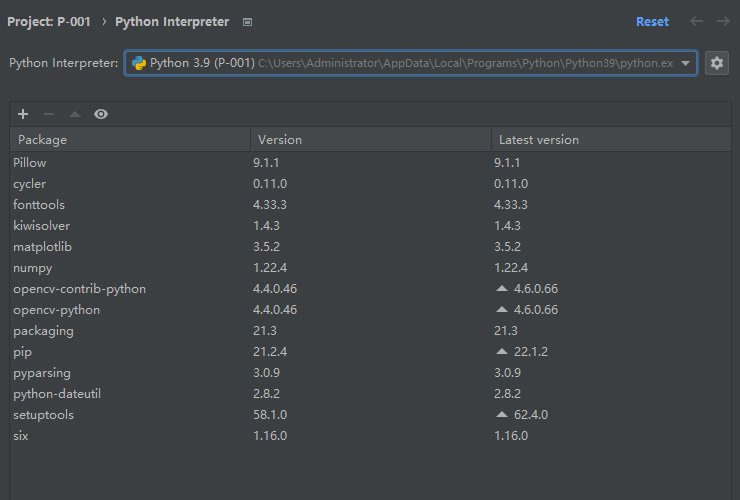Viewport: 740px width, 500px height.
Task: Click Pillow latest version 9.1.1
Action: pyautogui.click(x=507, y=162)
